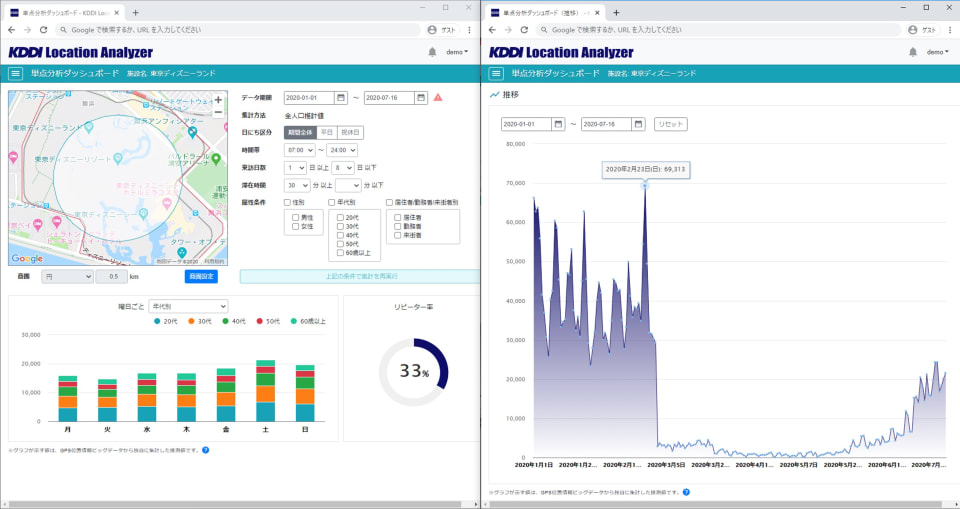
Task: Tick the 男性 checkbox
Action: [x=296, y=217]
